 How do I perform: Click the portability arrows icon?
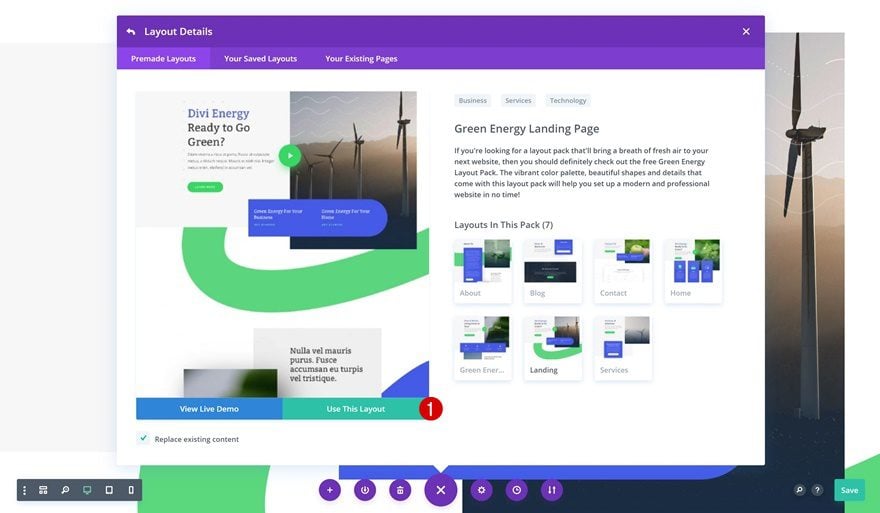(552, 490)
